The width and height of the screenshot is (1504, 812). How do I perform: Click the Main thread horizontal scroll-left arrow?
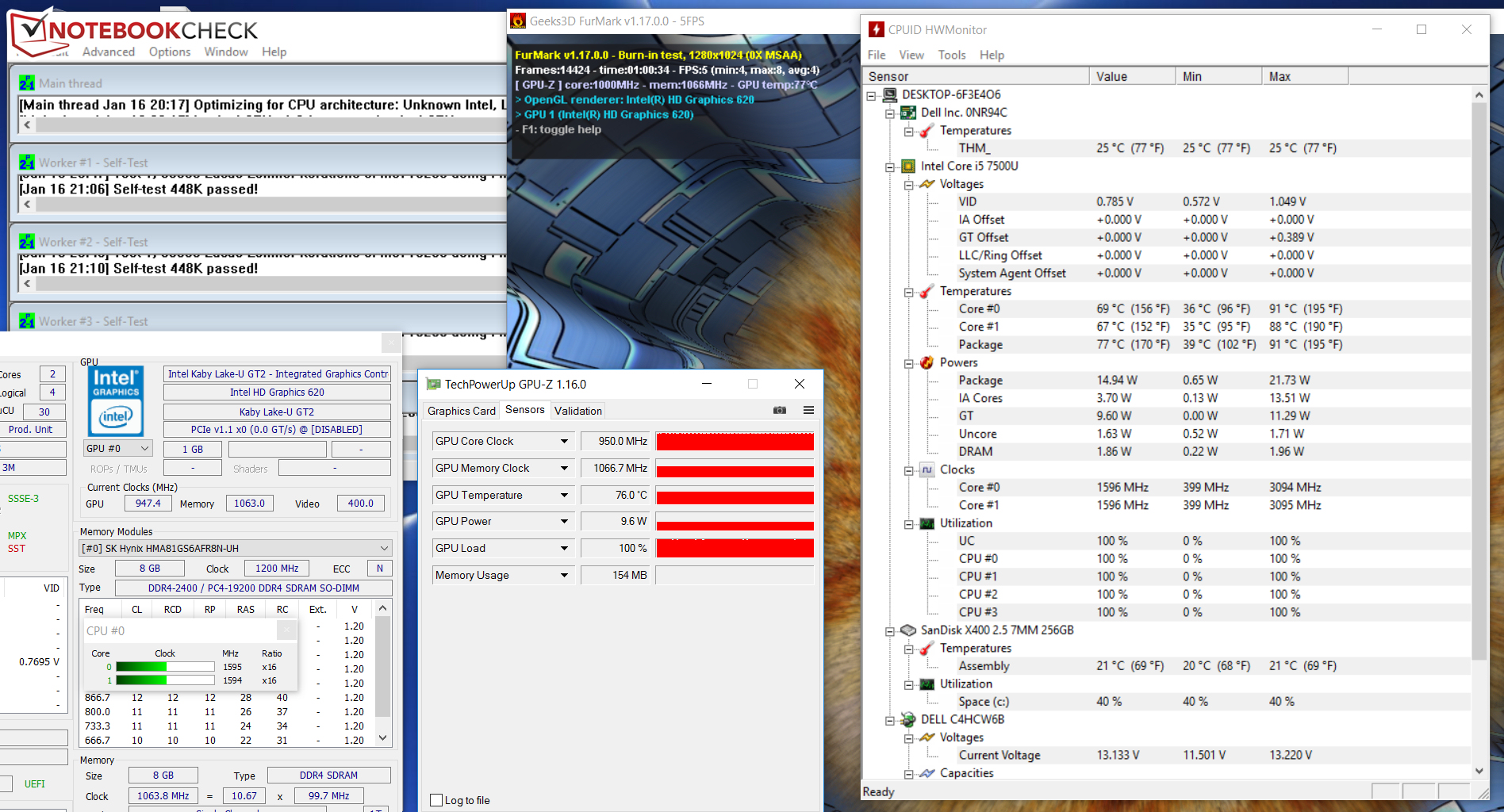click(x=27, y=124)
